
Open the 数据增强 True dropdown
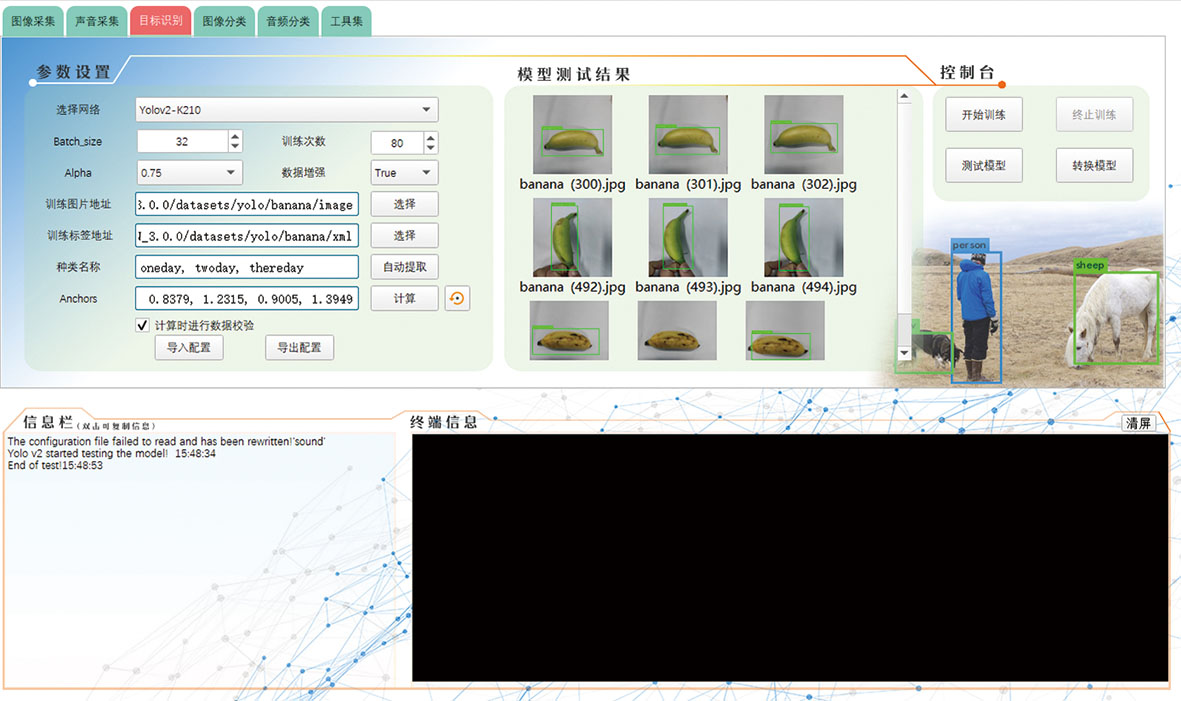click(404, 173)
